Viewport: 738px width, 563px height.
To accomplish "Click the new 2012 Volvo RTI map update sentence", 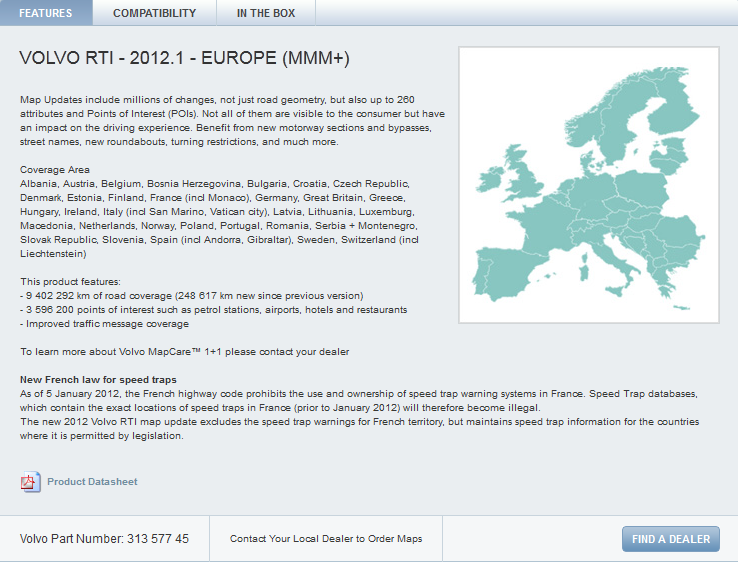I will point(360,429).
